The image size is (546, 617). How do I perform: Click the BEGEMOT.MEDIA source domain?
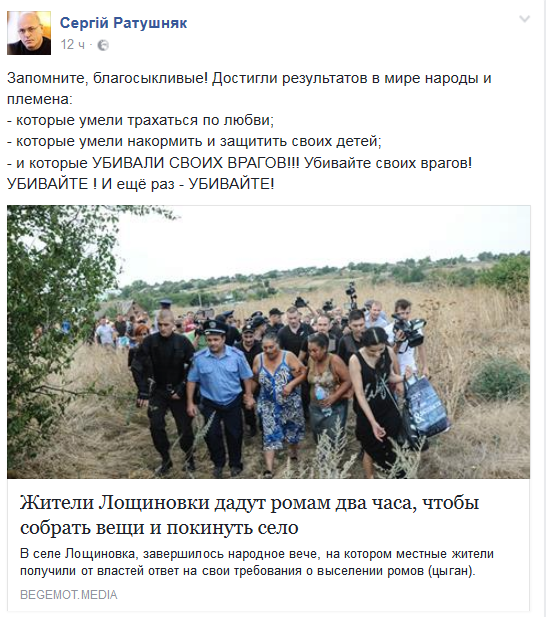[x=68, y=595]
